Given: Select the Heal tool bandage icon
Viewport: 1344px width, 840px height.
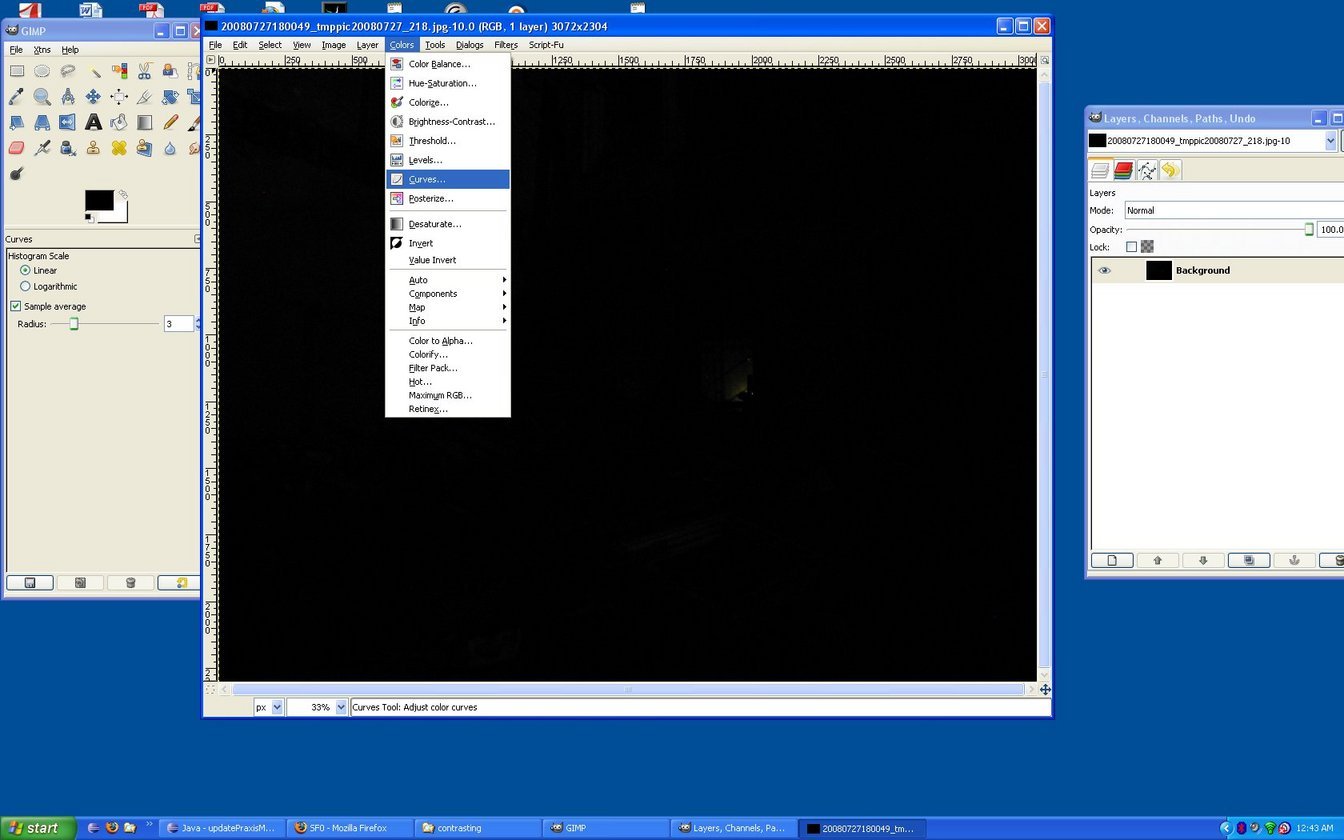Looking at the screenshot, I should pyautogui.click(x=119, y=148).
